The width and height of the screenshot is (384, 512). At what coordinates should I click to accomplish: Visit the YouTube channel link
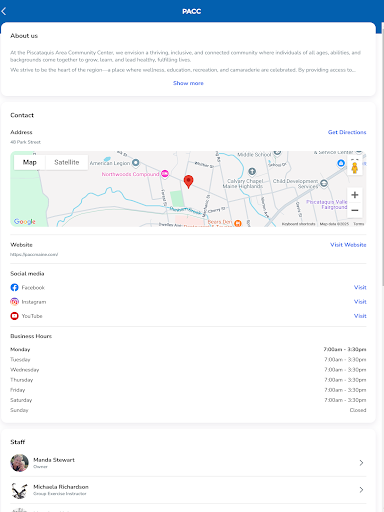click(360, 316)
